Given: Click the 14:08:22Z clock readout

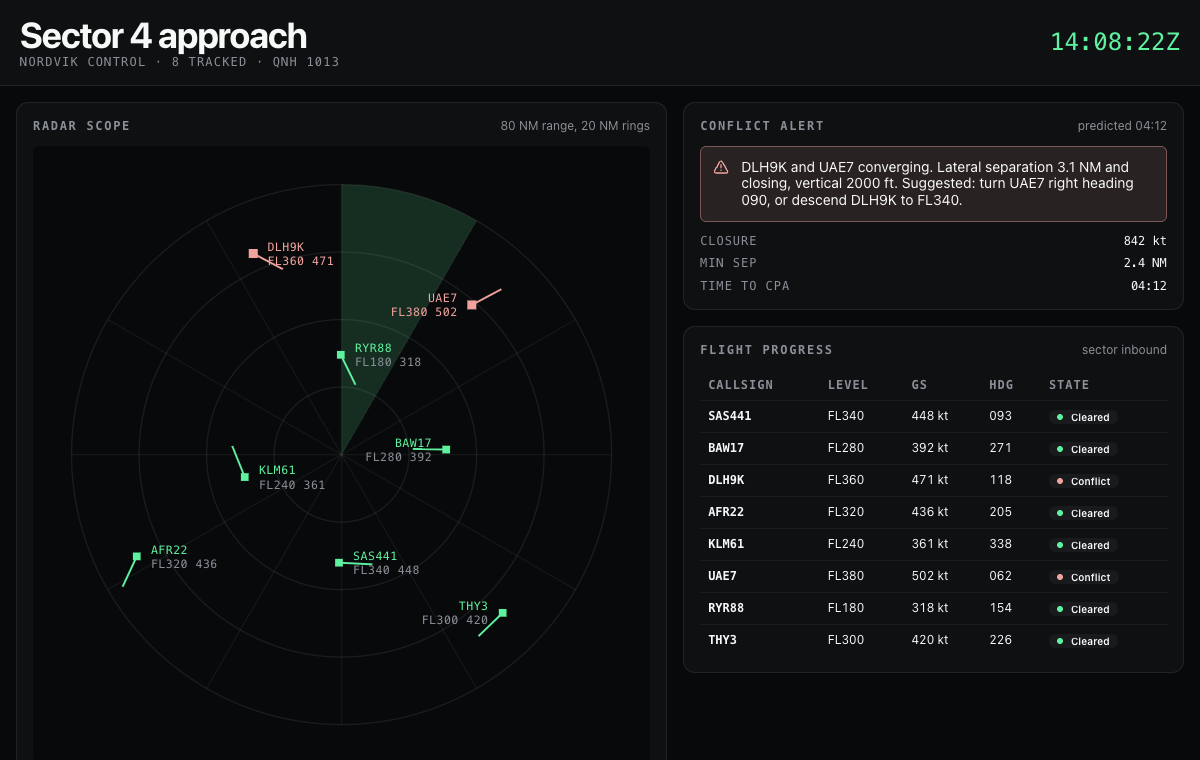Looking at the screenshot, I should click(1115, 42).
